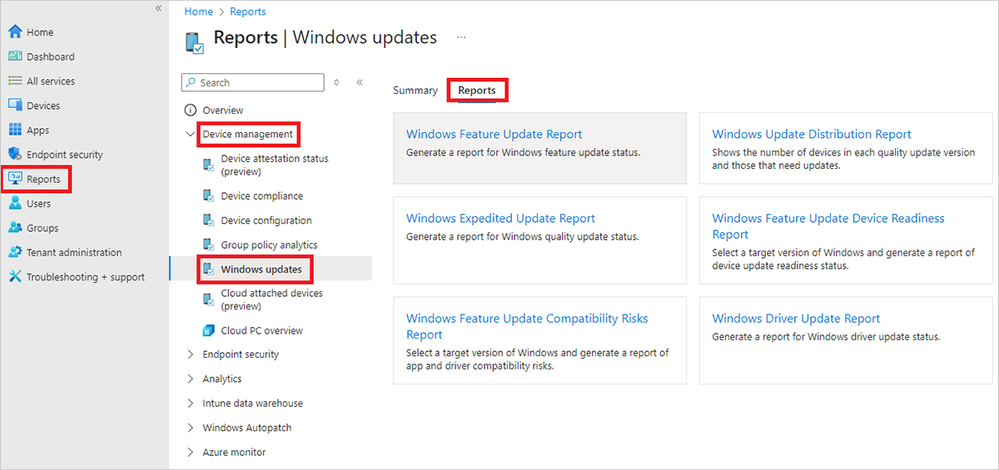Select Cloud PC overview item
This screenshot has height=470, width=999.
262,331
